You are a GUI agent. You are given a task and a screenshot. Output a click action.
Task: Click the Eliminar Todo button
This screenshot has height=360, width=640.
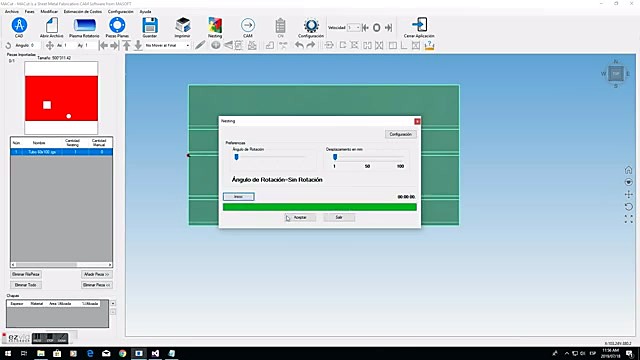click(26, 285)
